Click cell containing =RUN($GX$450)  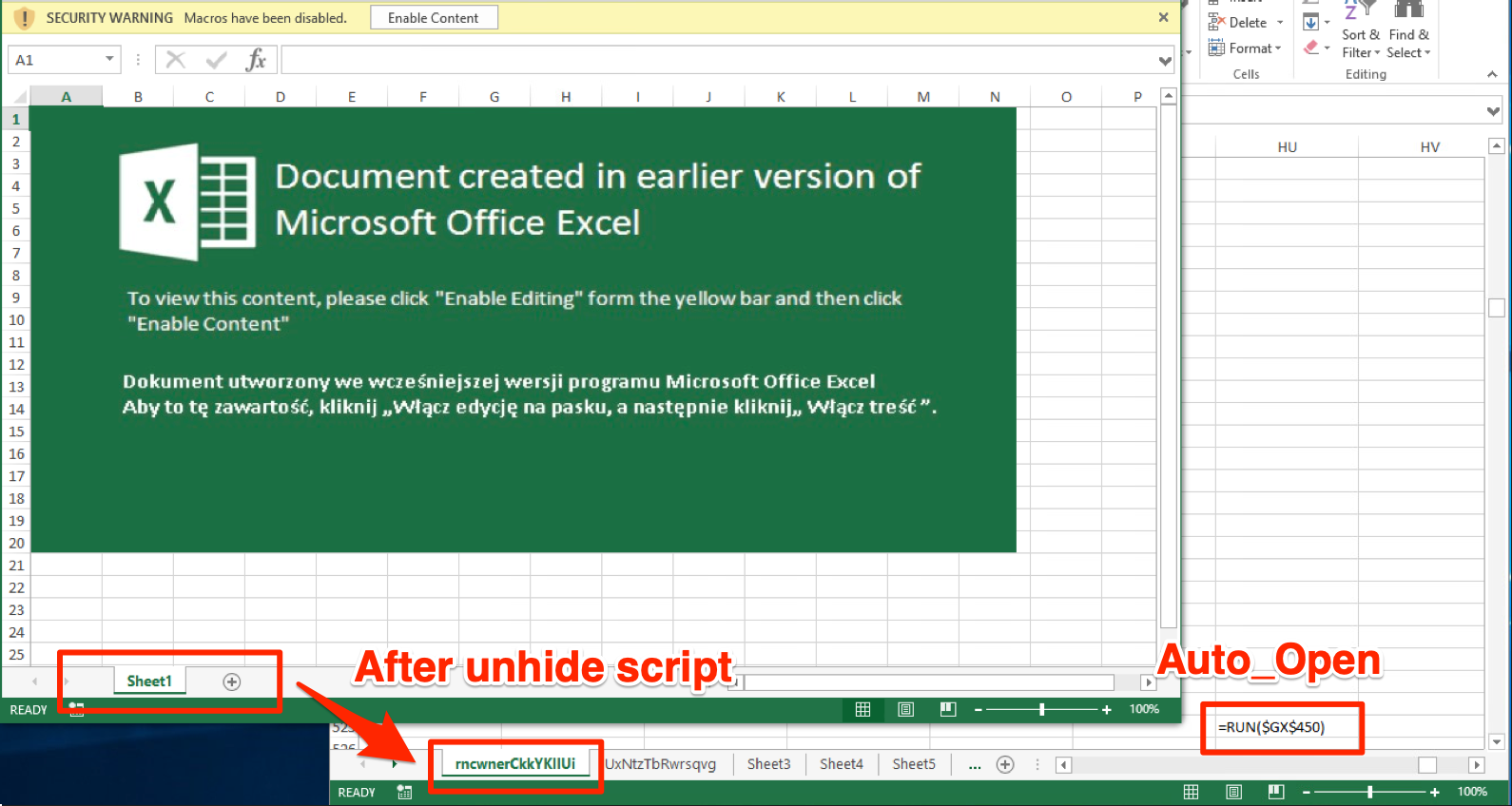[x=1288, y=727]
